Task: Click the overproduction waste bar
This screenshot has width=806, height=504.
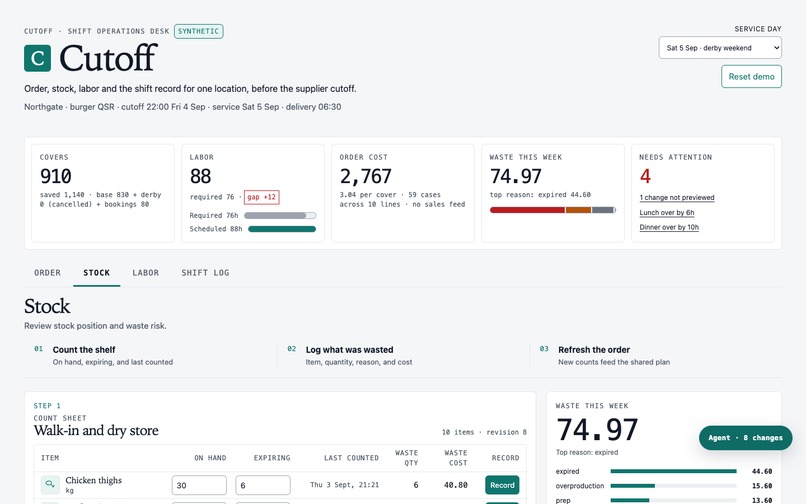Action: pyautogui.click(x=673, y=485)
